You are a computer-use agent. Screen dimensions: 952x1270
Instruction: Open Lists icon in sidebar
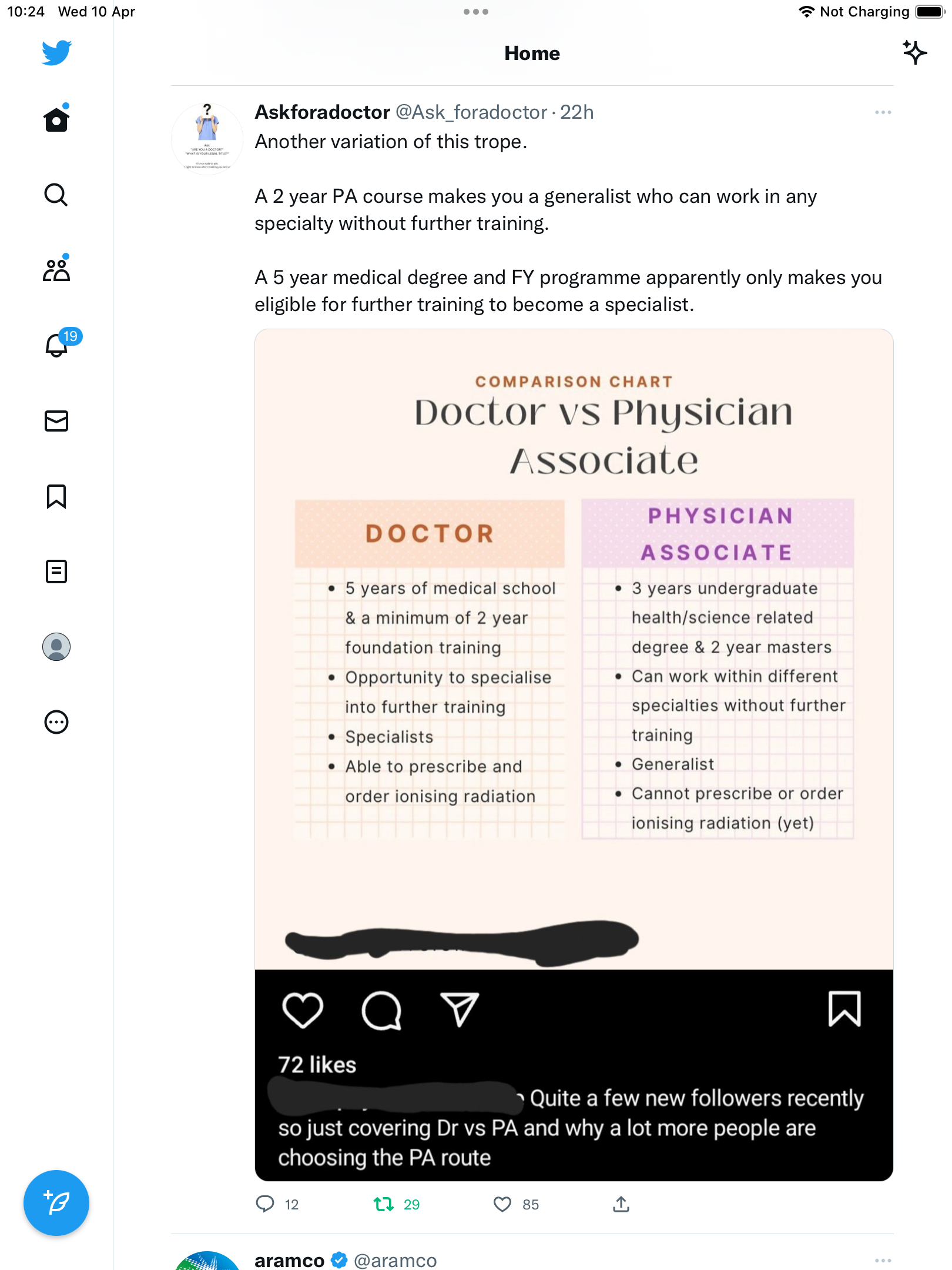pyautogui.click(x=56, y=571)
